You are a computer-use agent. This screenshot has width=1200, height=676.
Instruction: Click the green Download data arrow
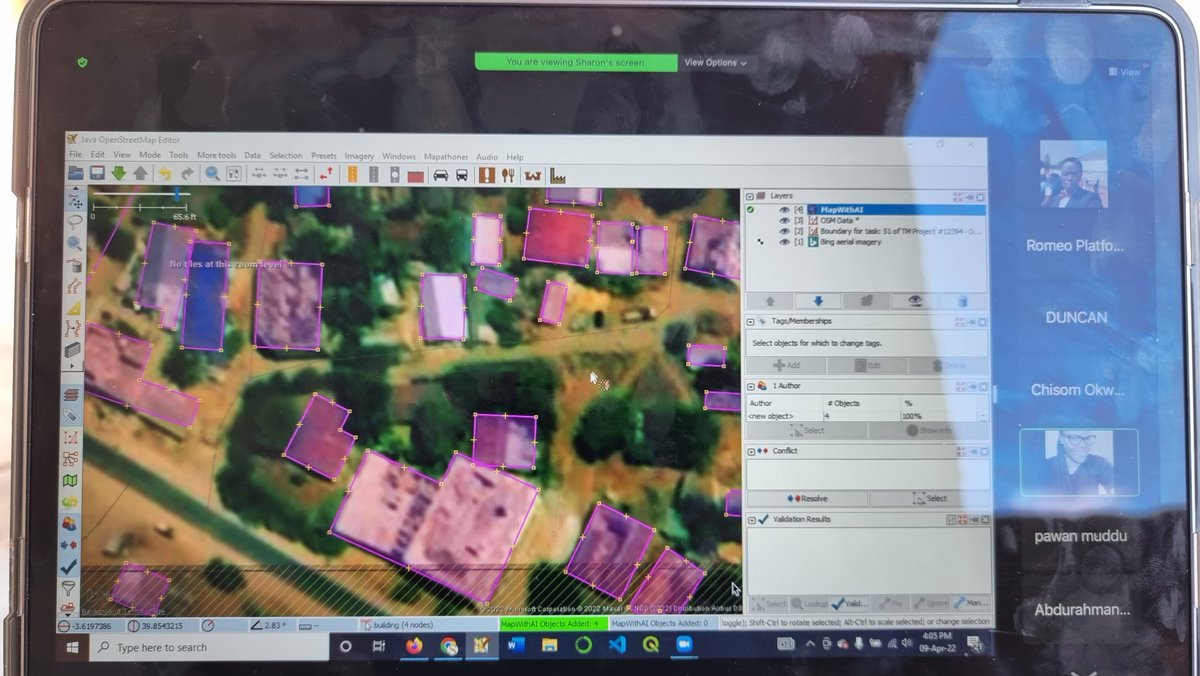[119, 174]
